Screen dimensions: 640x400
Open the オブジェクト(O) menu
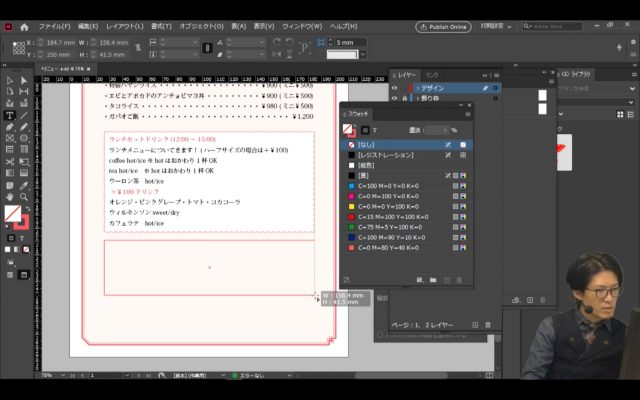[x=201, y=27]
